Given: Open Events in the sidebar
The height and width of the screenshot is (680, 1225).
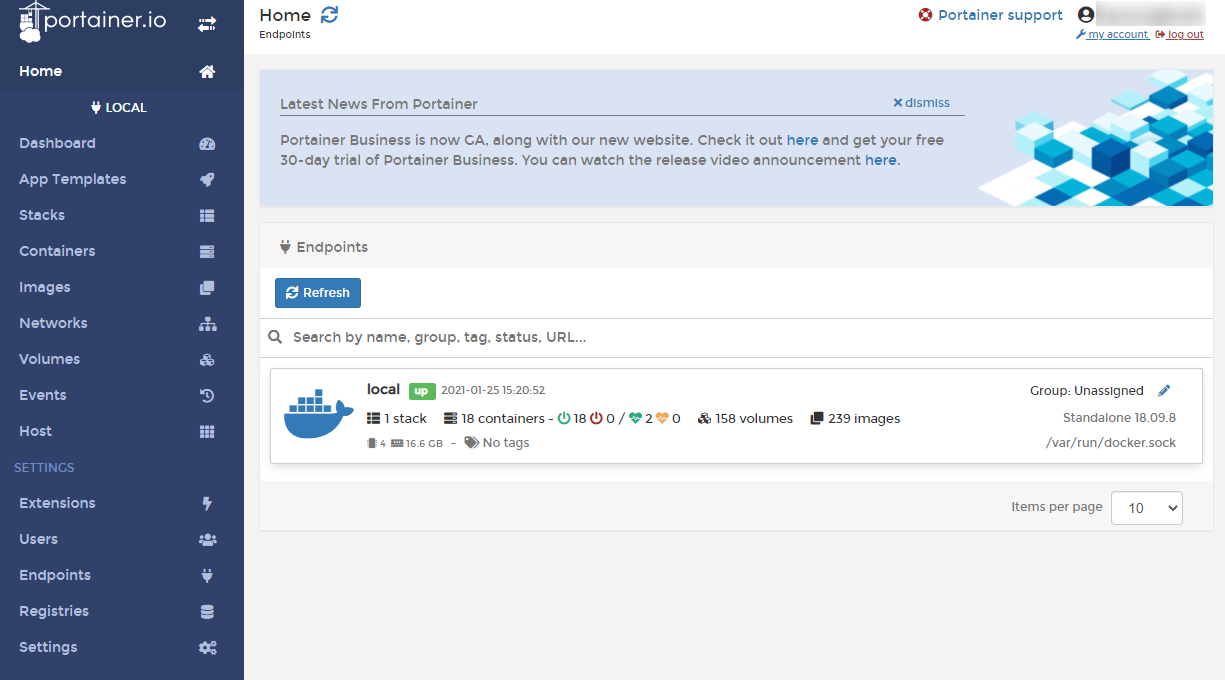Looking at the screenshot, I should pyautogui.click(x=122, y=396).
